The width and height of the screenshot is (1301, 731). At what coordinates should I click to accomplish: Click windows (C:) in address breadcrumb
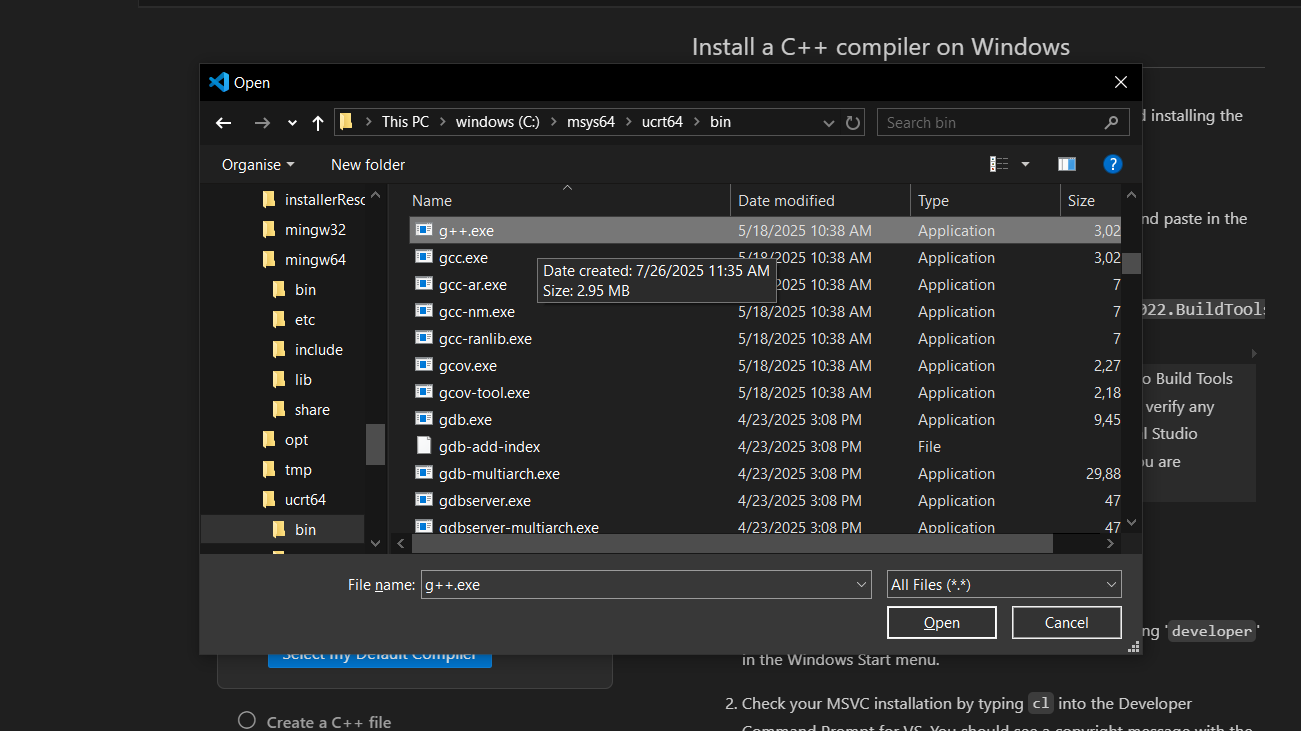coord(497,122)
